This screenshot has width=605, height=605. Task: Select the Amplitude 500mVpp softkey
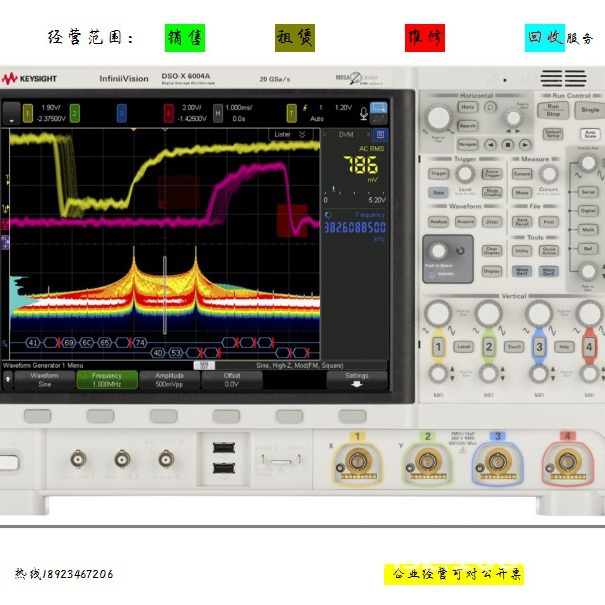click(169, 380)
